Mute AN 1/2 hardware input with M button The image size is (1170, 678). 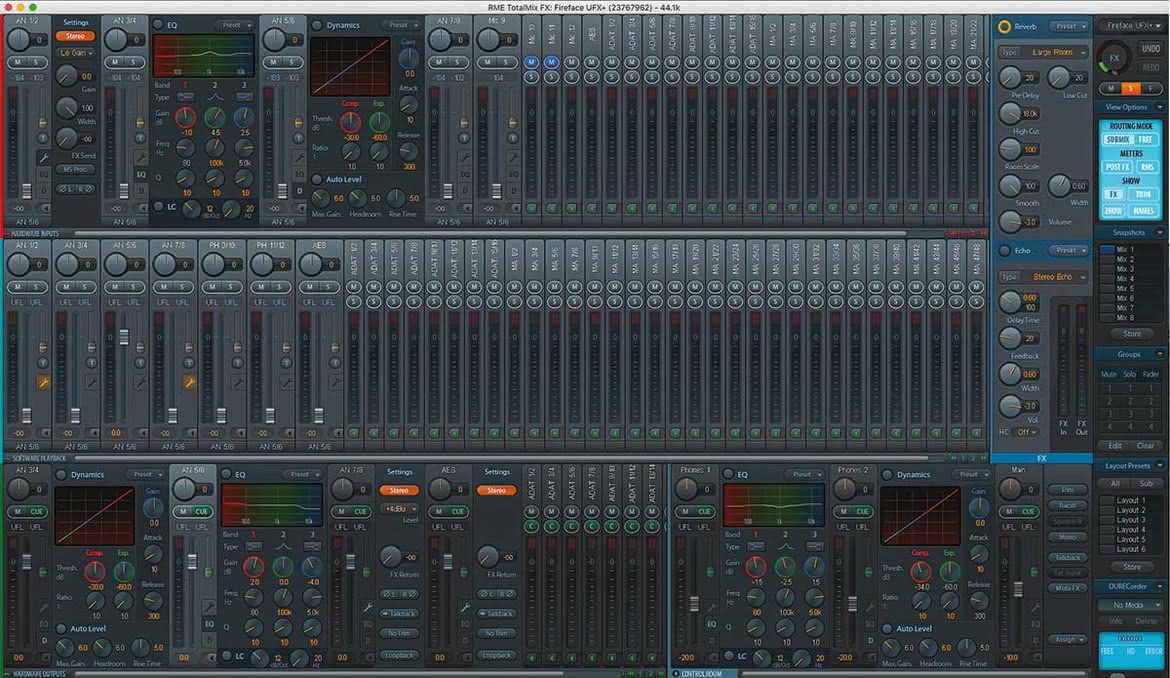[18, 62]
